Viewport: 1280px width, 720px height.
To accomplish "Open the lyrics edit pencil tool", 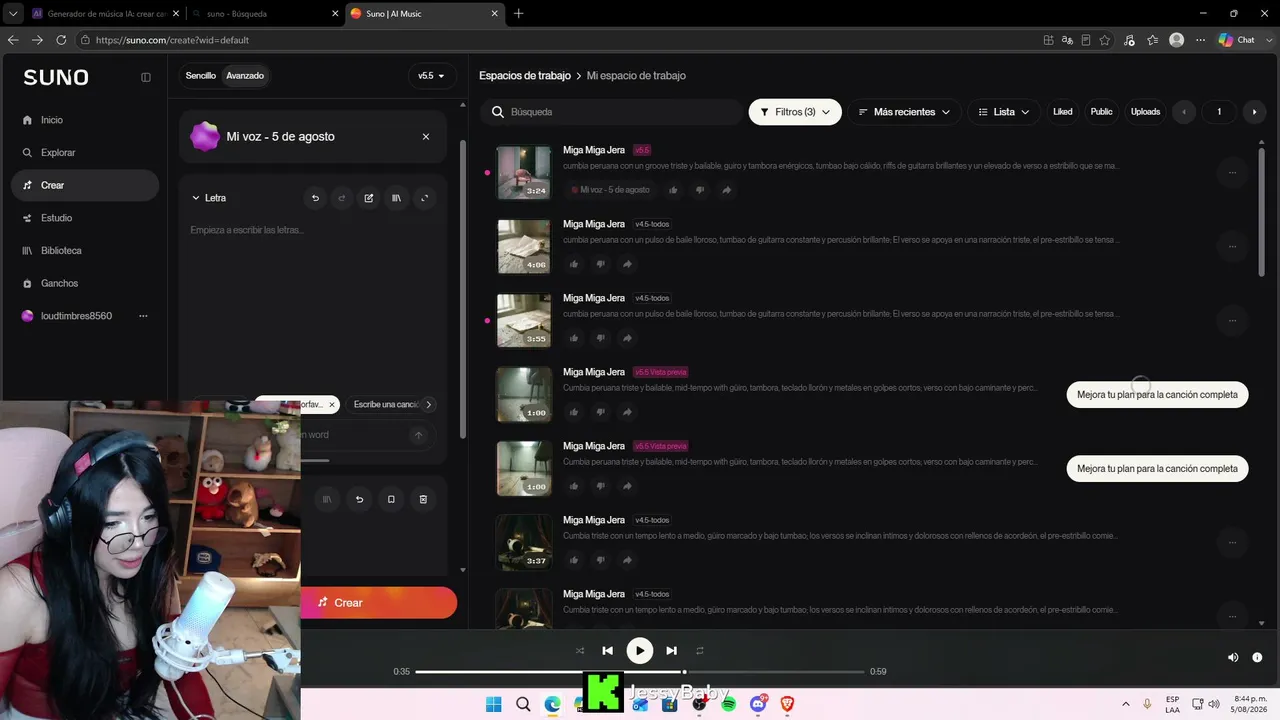I will [x=369, y=198].
